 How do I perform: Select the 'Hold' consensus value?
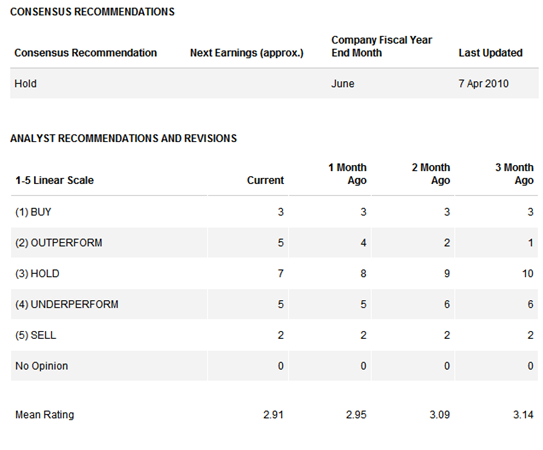(x=25, y=83)
